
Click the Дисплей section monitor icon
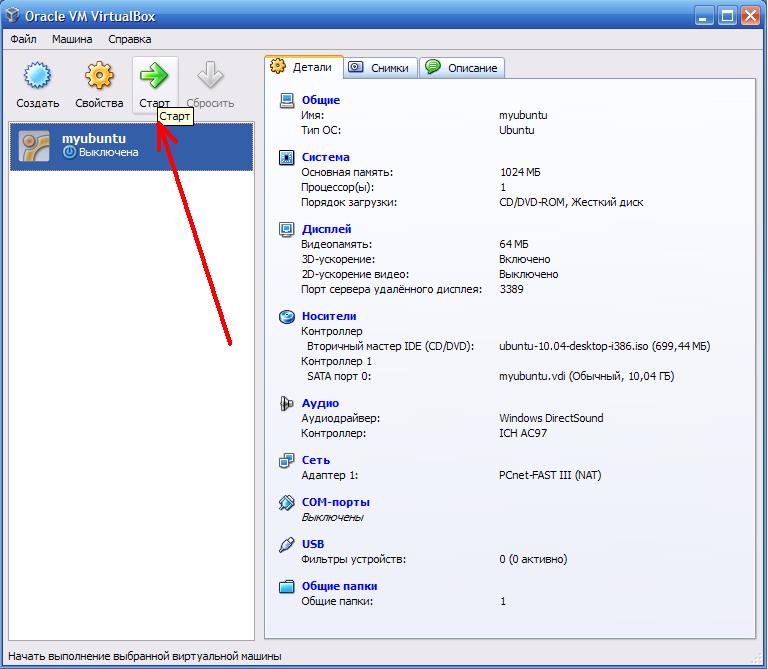coord(287,229)
